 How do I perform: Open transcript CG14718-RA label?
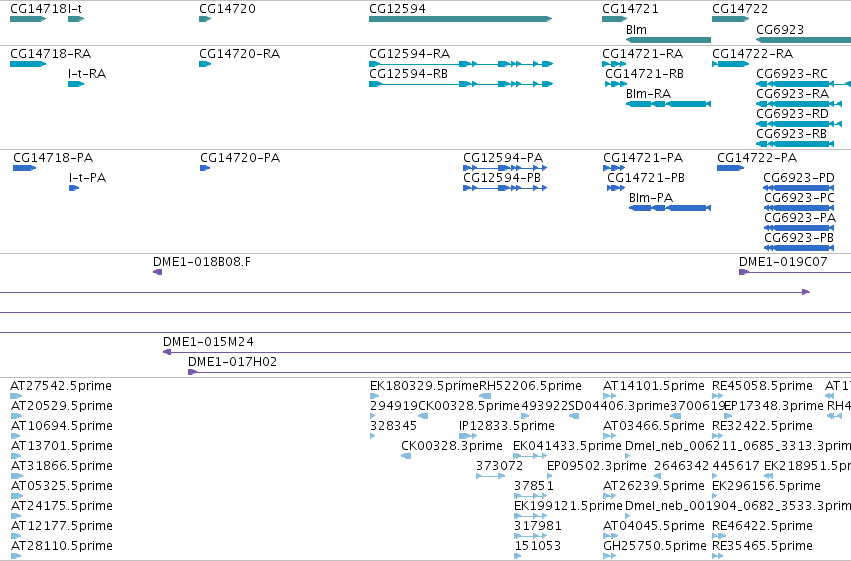[50, 54]
